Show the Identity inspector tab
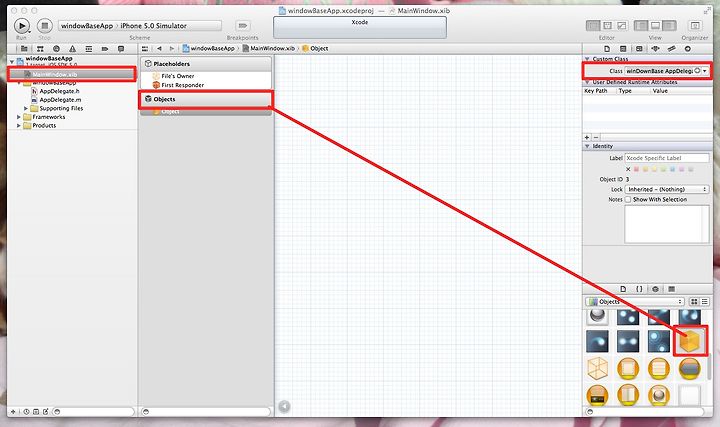720x427 pixels. click(x=639, y=49)
